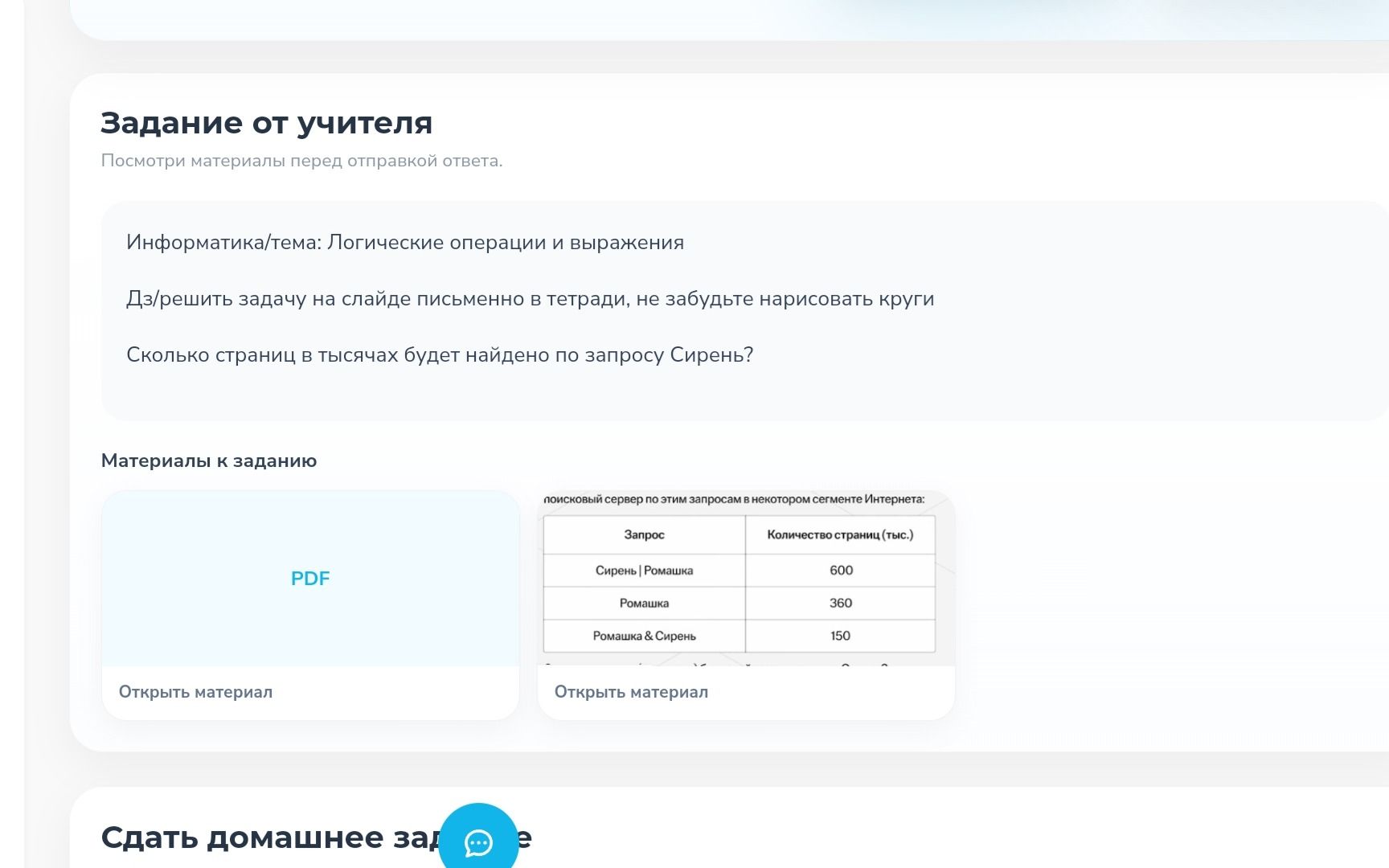Click the 'Материалы к заданию' label
Image resolution: width=1389 pixels, height=868 pixels.
[x=209, y=461]
